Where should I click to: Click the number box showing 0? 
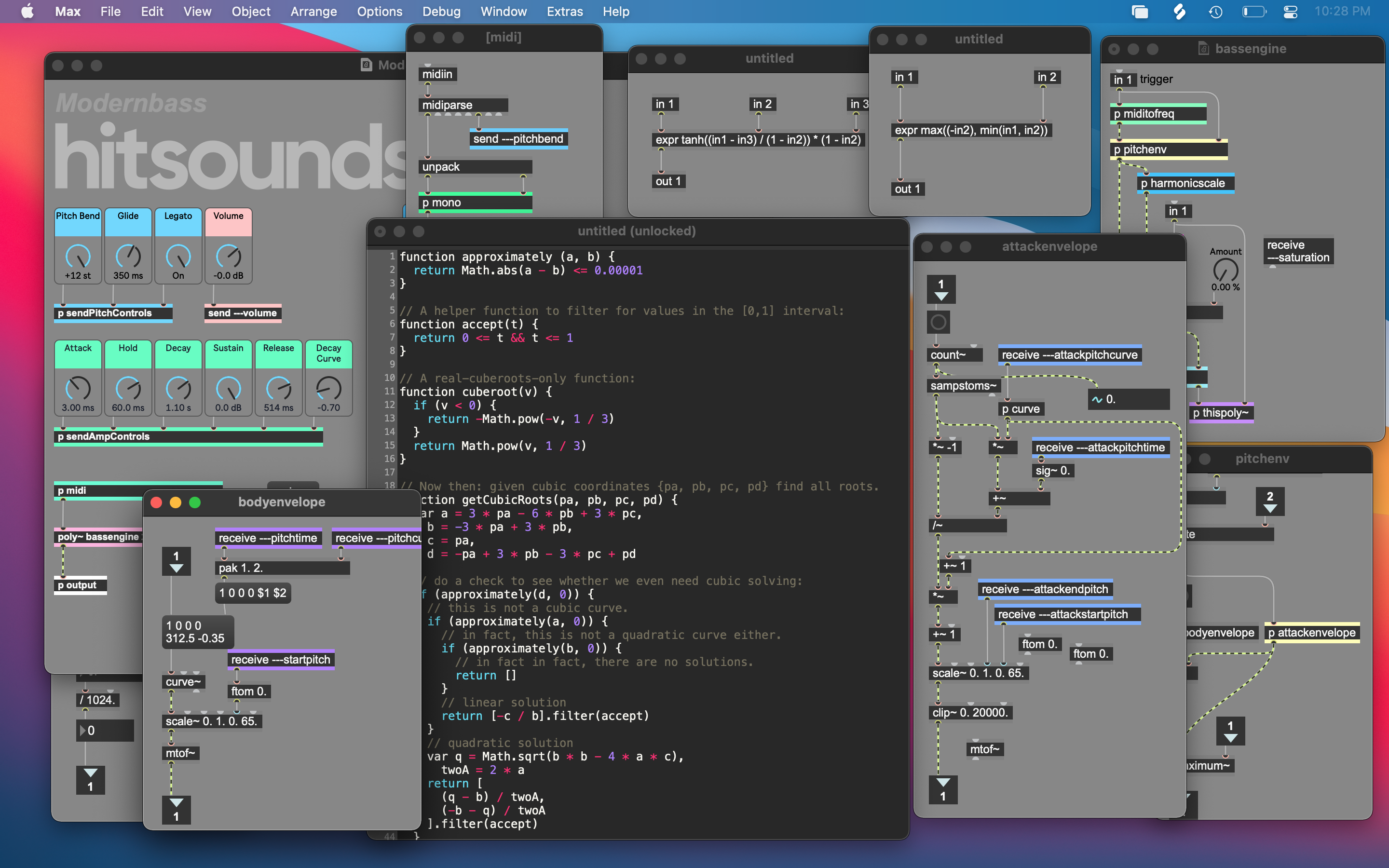(x=105, y=730)
